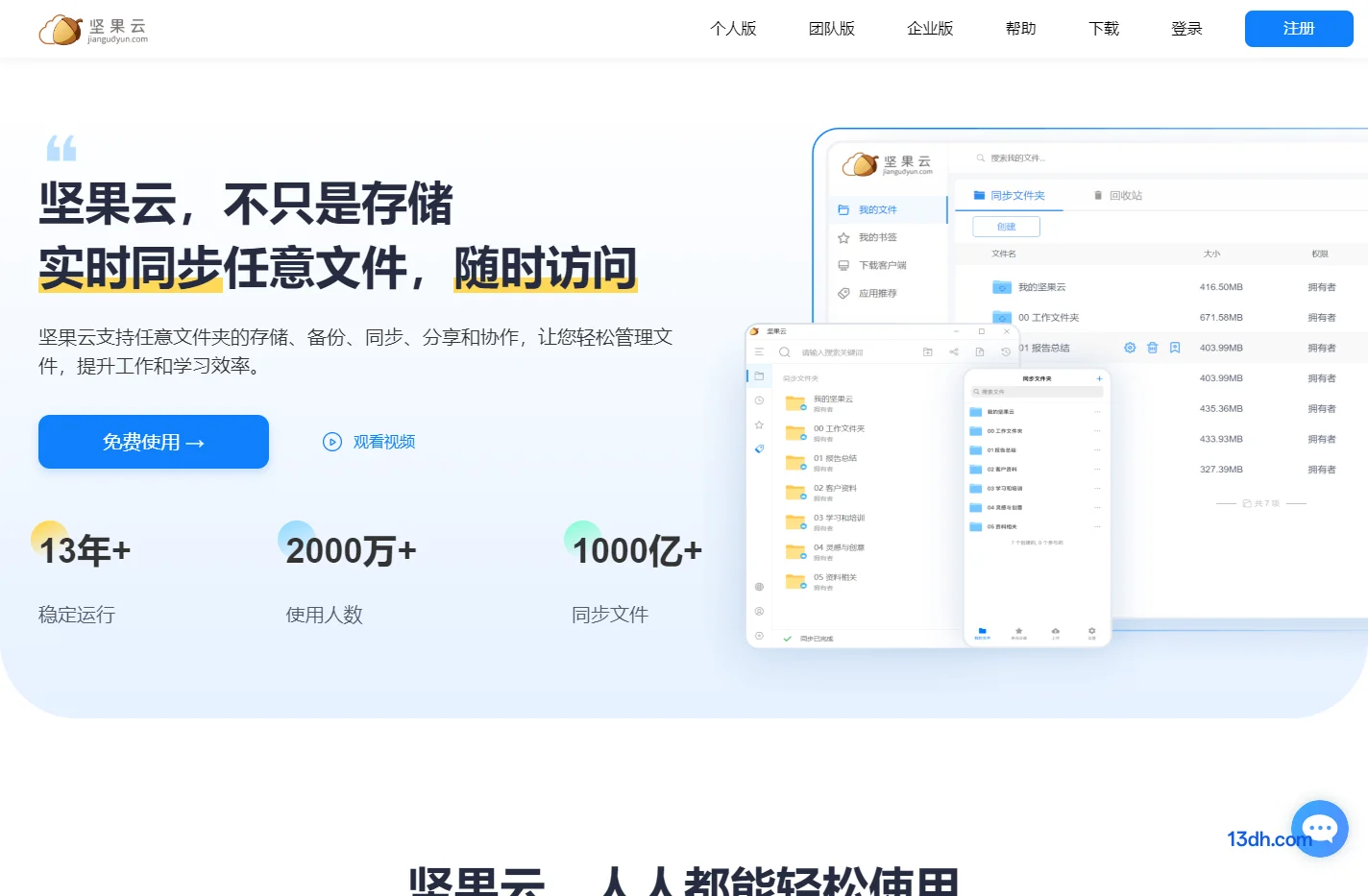The image size is (1368, 896).
Task: Select the 同步文件夹 tab in web mockup
Action: pyautogui.click(x=1009, y=195)
